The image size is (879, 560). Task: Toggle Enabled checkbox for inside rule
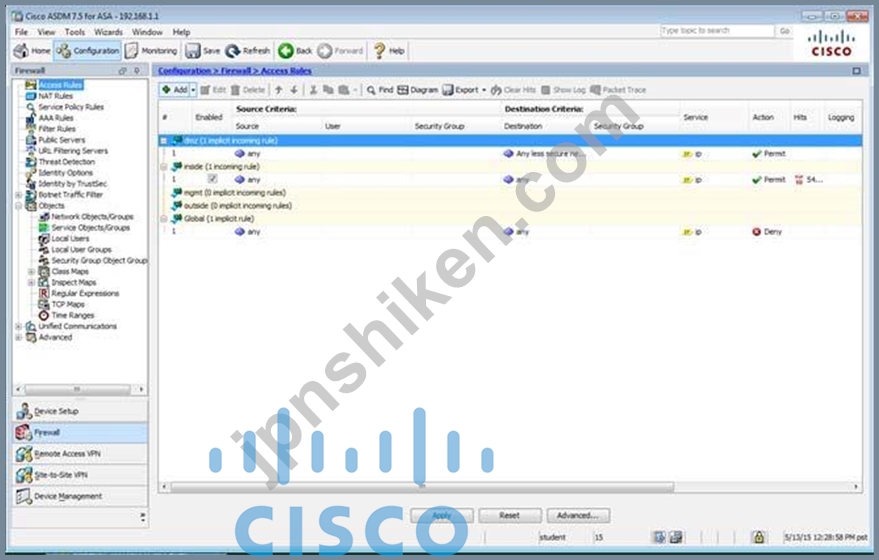click(x=212, y=179)
